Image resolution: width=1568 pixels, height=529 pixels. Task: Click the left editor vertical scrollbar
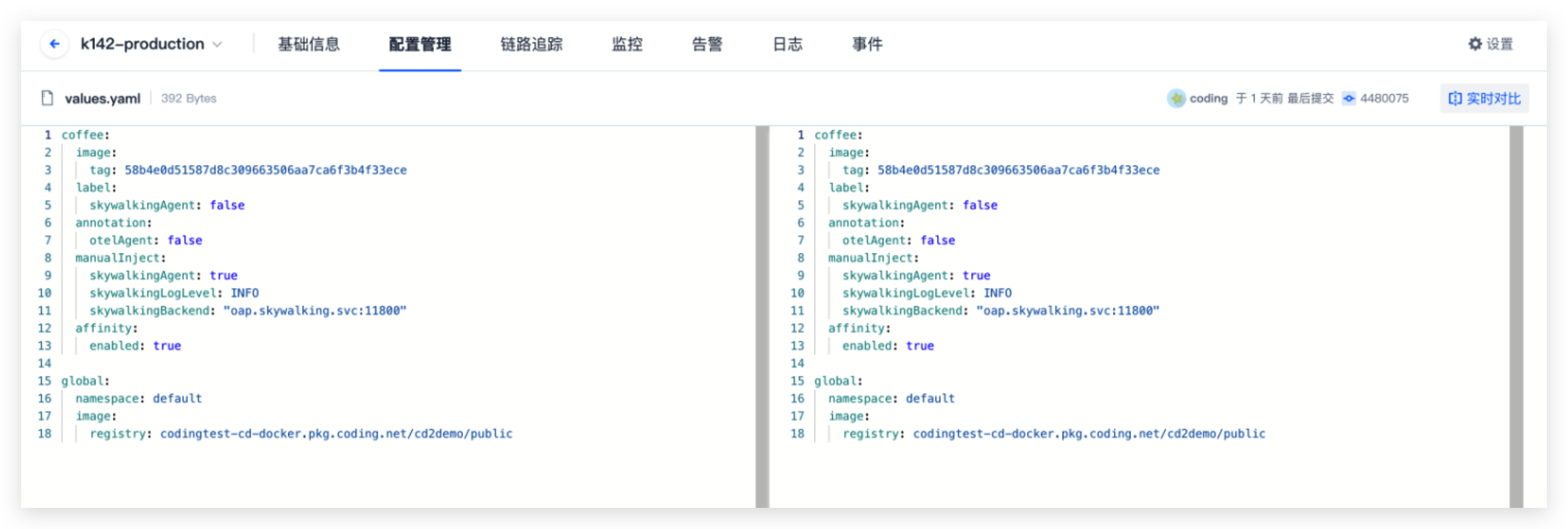click(762, 317)
